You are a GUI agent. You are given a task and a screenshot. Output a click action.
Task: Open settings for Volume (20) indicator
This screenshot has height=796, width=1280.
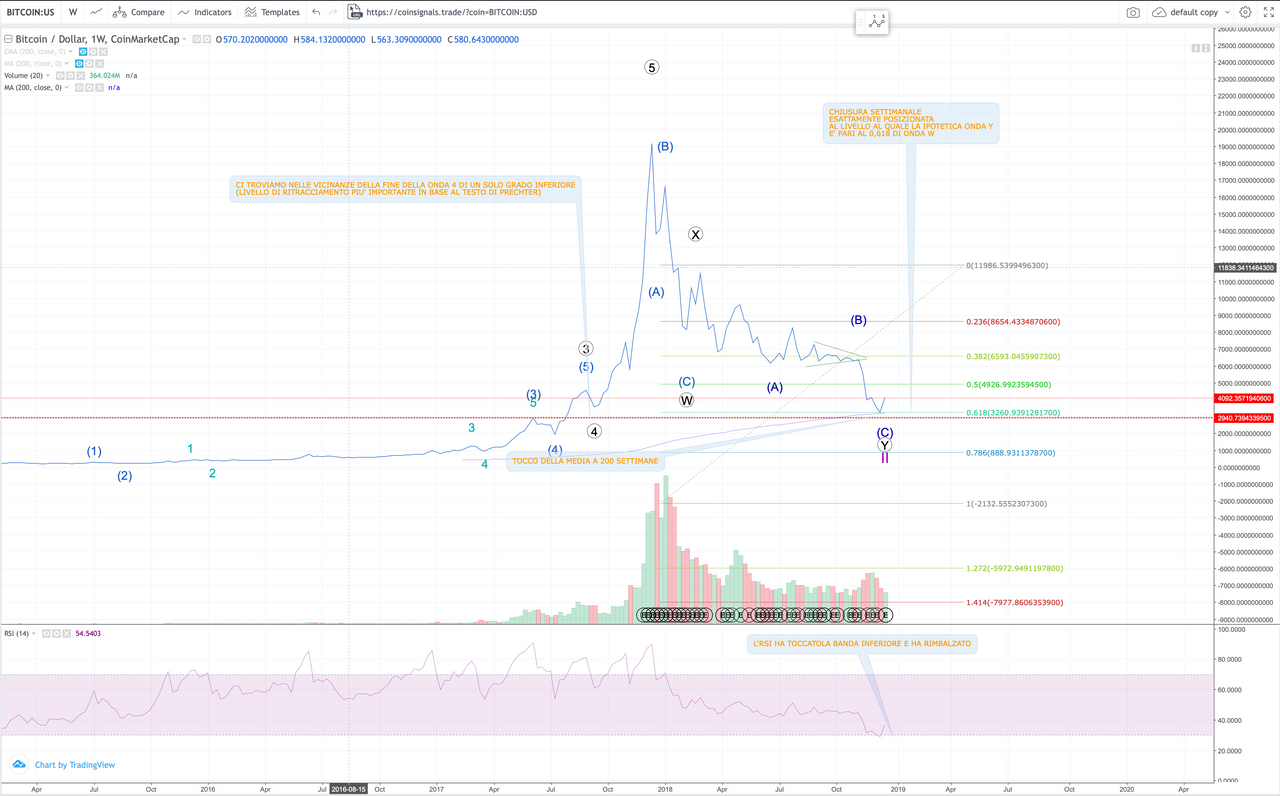click(70, 76)
